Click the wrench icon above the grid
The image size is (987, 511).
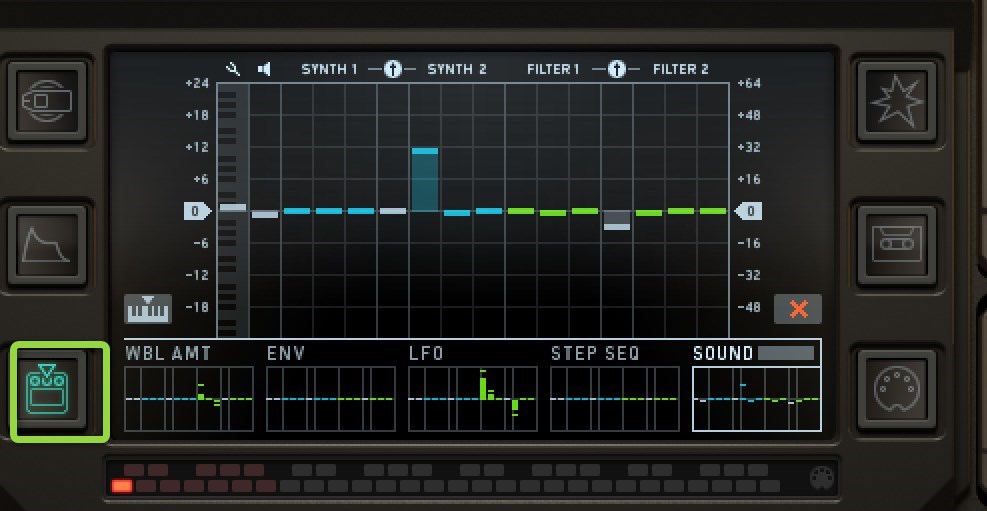(233, 69)
